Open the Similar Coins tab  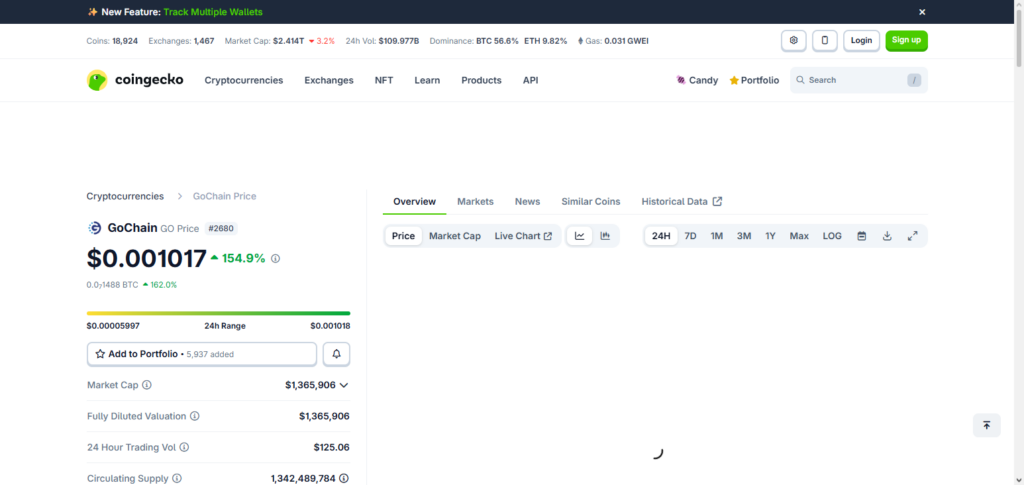(590, 201)
